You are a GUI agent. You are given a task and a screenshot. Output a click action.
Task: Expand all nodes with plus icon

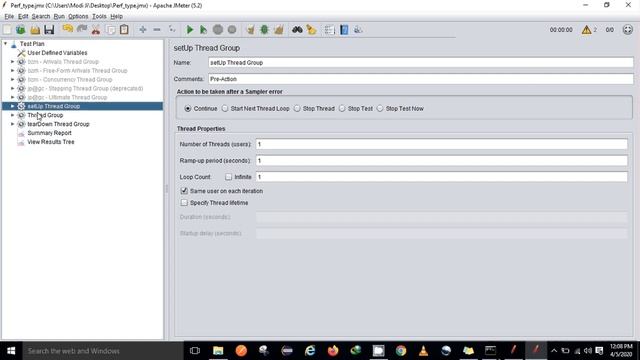pyautogui.click(x=142, y=29)
